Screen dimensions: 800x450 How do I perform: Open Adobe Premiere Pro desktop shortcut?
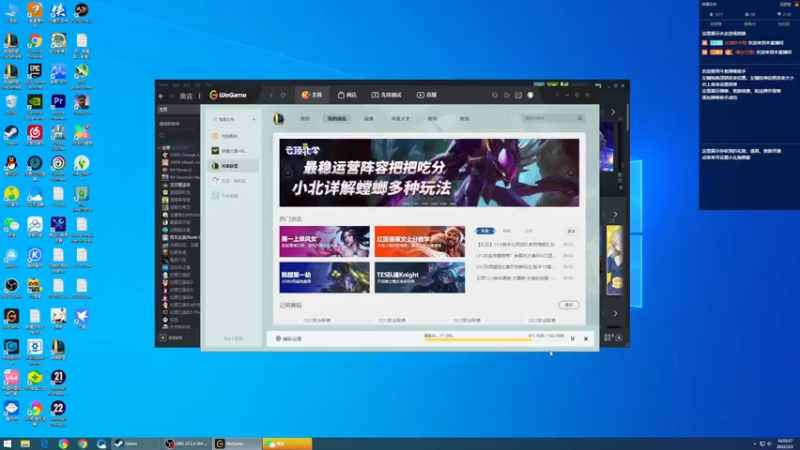(x=58, y=107)
